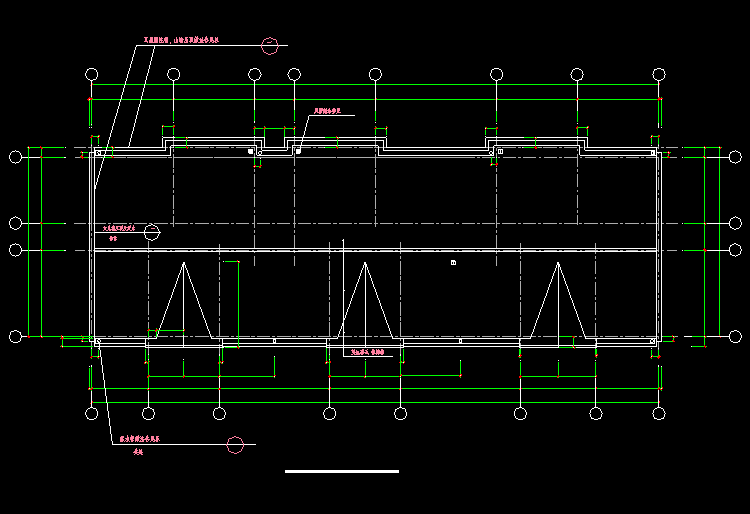
Task: Pick the last bottom-row grid axis bubble
Action: point(658,413)
